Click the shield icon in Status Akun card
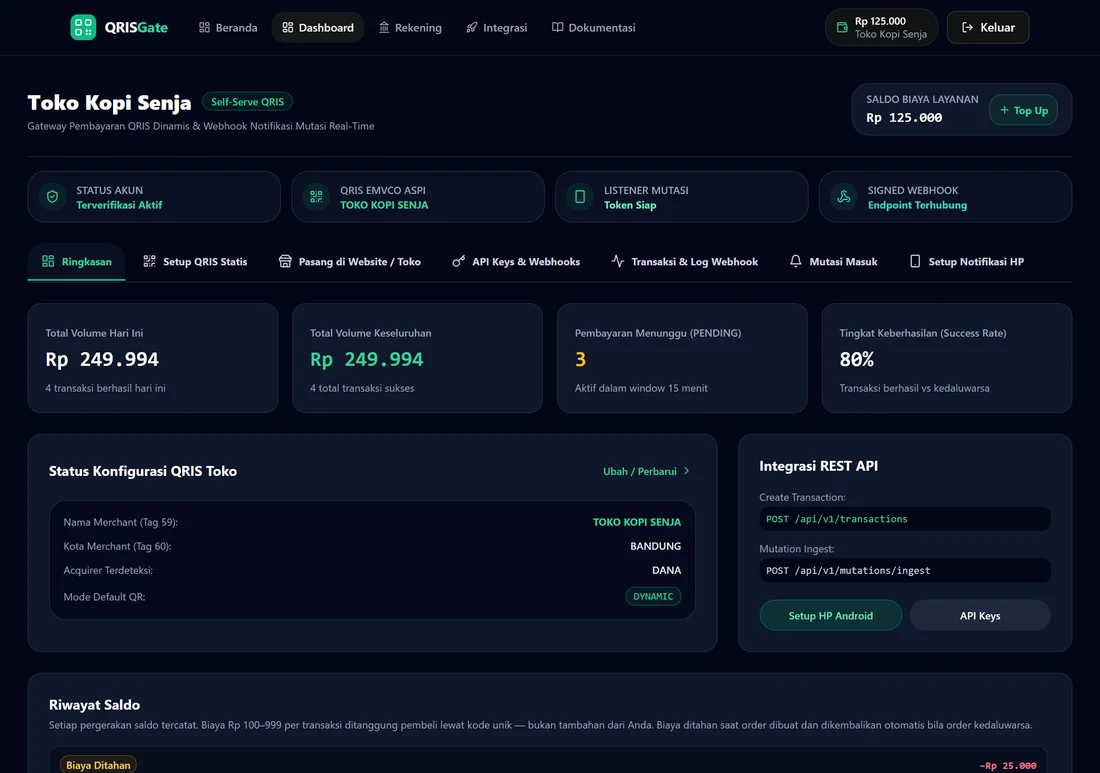Screen dimensions: 1100x773 coord(53,197)
